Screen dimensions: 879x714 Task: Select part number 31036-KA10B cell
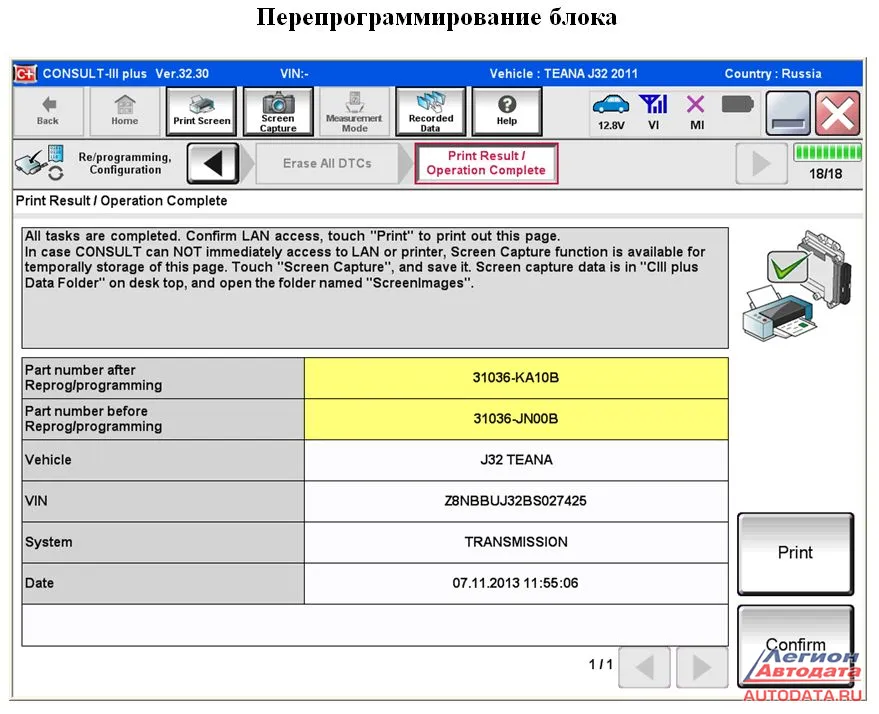[516, 378]
